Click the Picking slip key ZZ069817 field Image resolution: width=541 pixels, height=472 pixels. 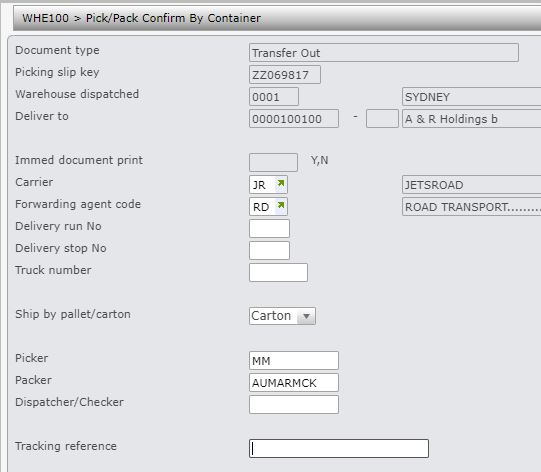point(285,75)
